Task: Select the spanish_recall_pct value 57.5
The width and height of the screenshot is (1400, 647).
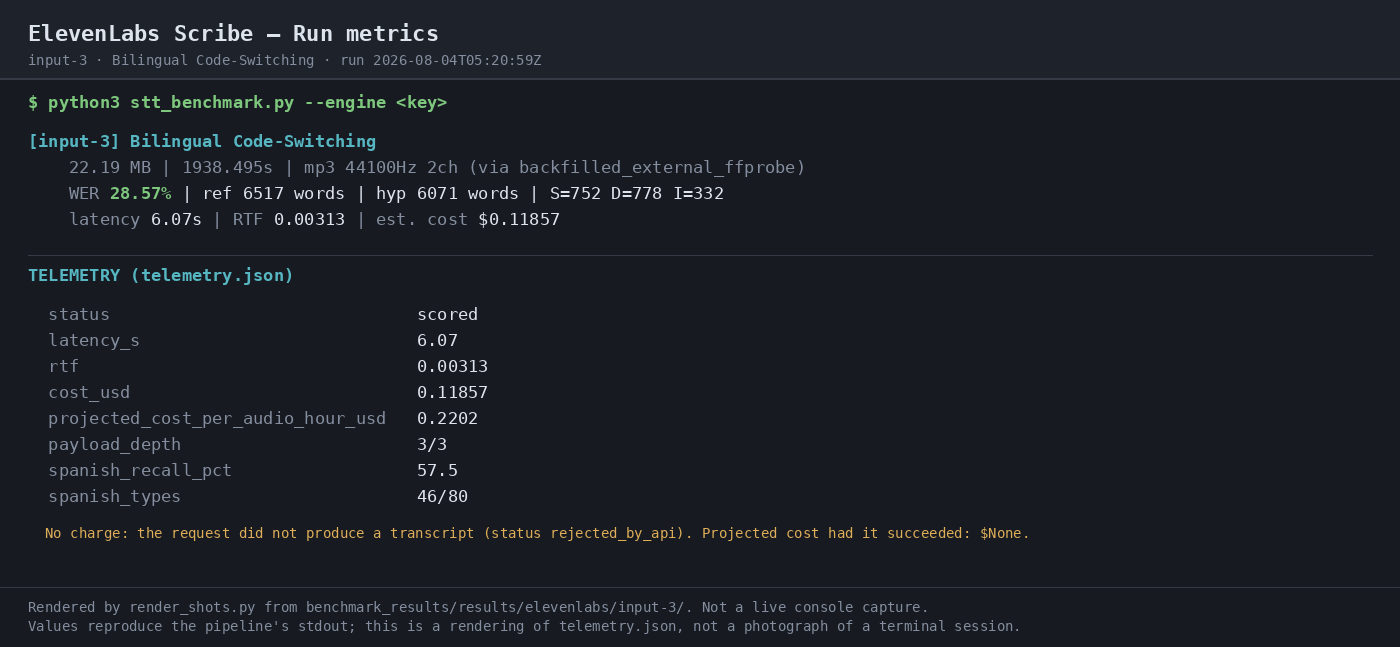Action: point(437,471)
